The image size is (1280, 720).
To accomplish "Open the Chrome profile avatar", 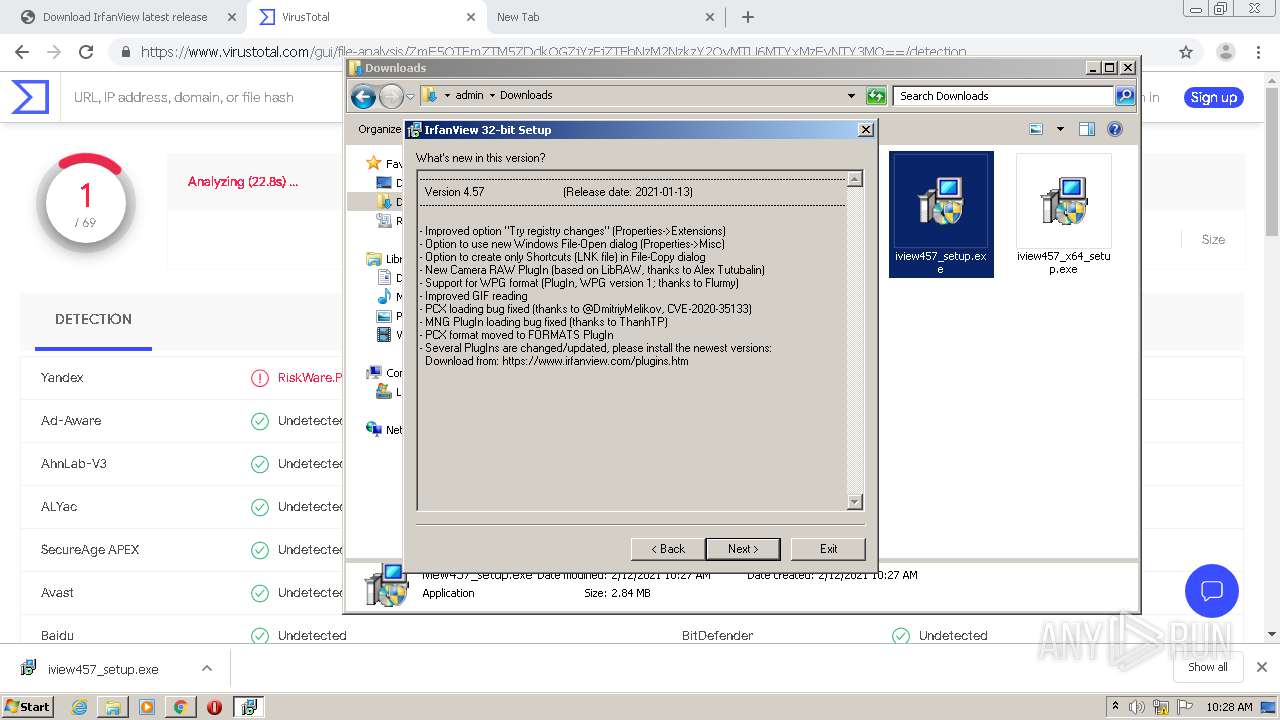I will 1225,52.
